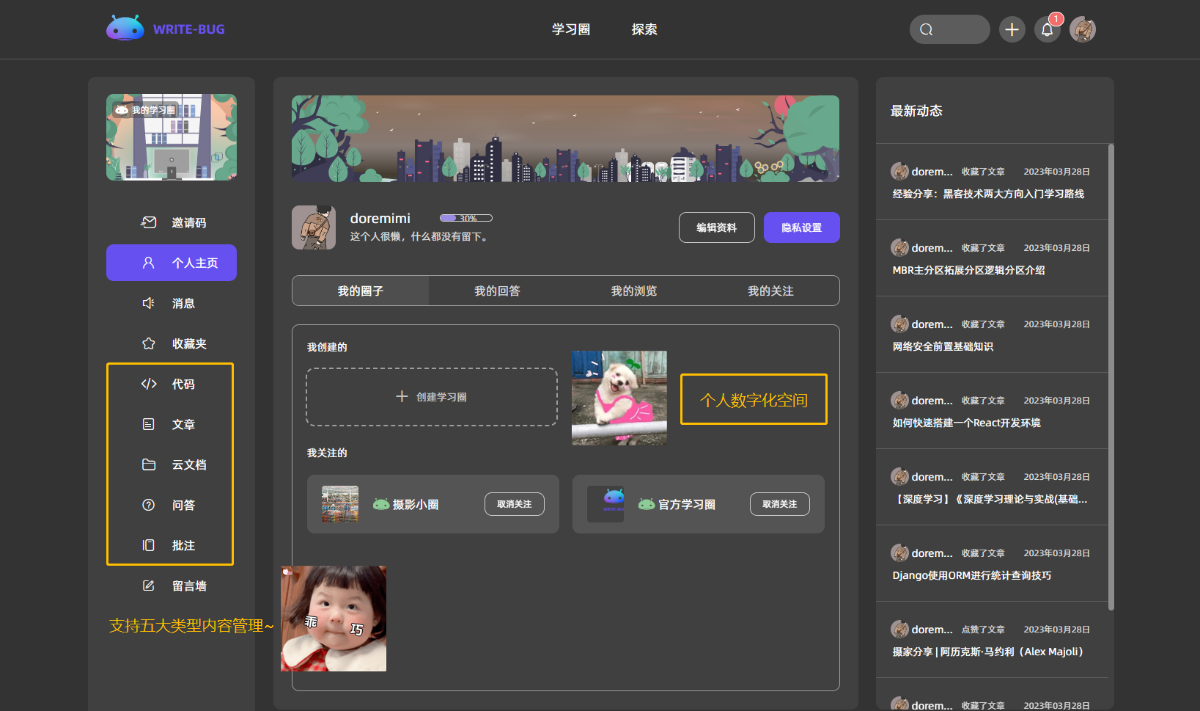1200x711 pixels.
Task: Click the 云文档 folder icon
Action: pos(148,465)
